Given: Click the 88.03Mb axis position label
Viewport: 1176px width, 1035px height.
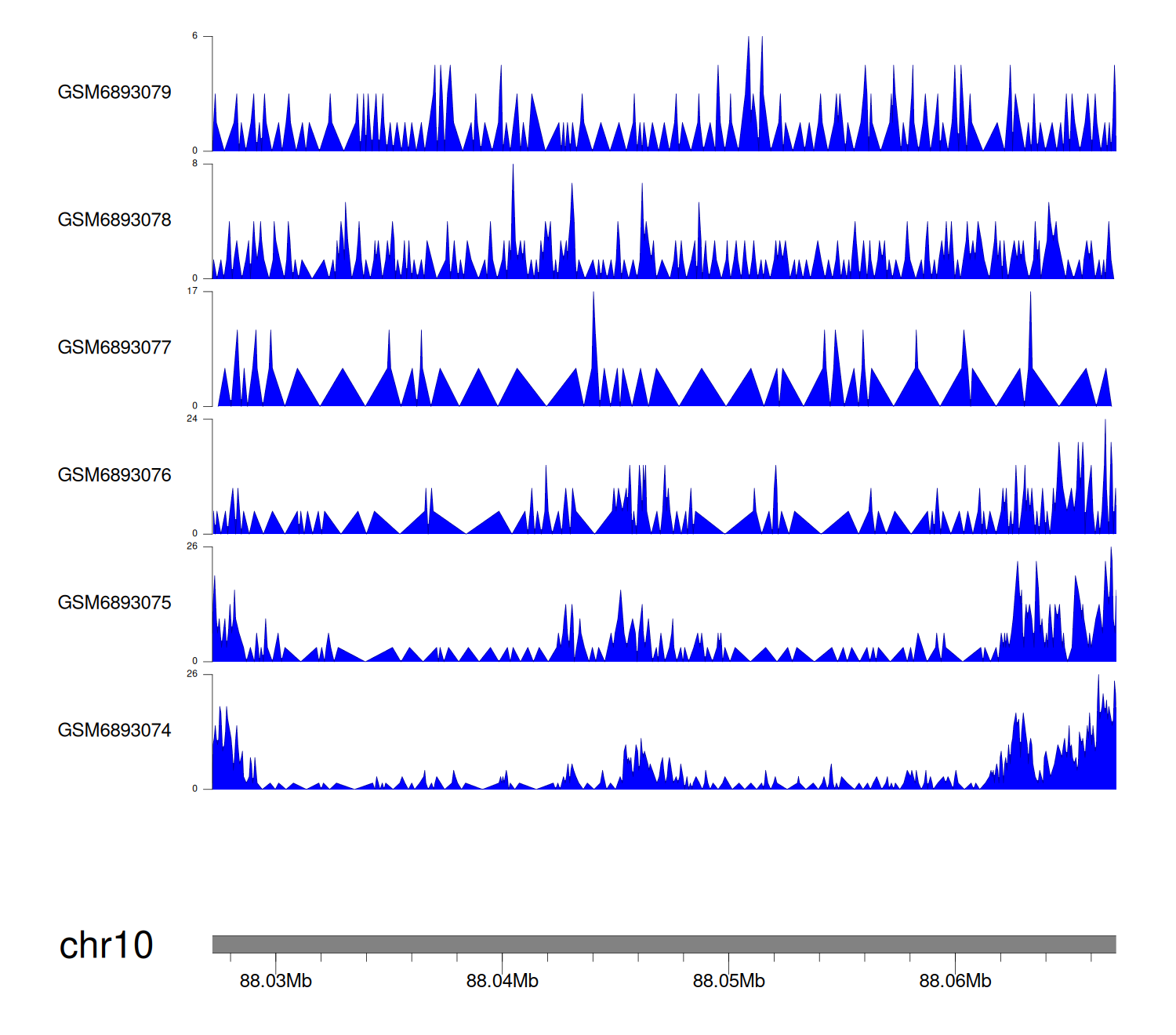Looking at the screenshot, I should (276, 981).
